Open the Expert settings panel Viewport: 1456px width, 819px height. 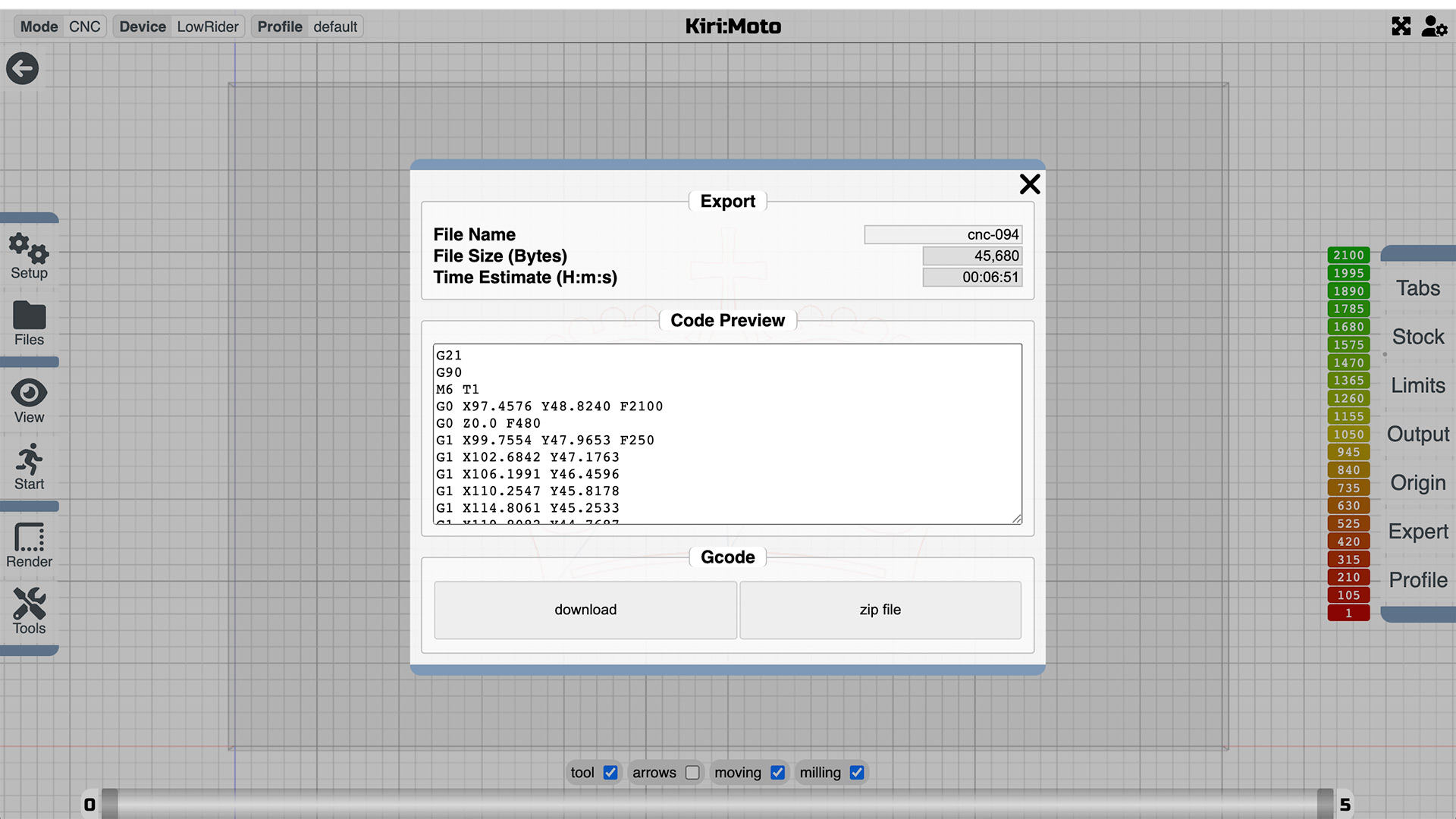[x=1418, y=532]
